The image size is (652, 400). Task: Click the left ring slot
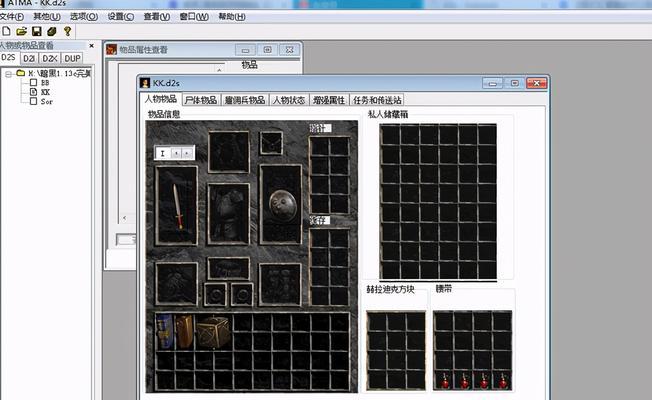215,294
